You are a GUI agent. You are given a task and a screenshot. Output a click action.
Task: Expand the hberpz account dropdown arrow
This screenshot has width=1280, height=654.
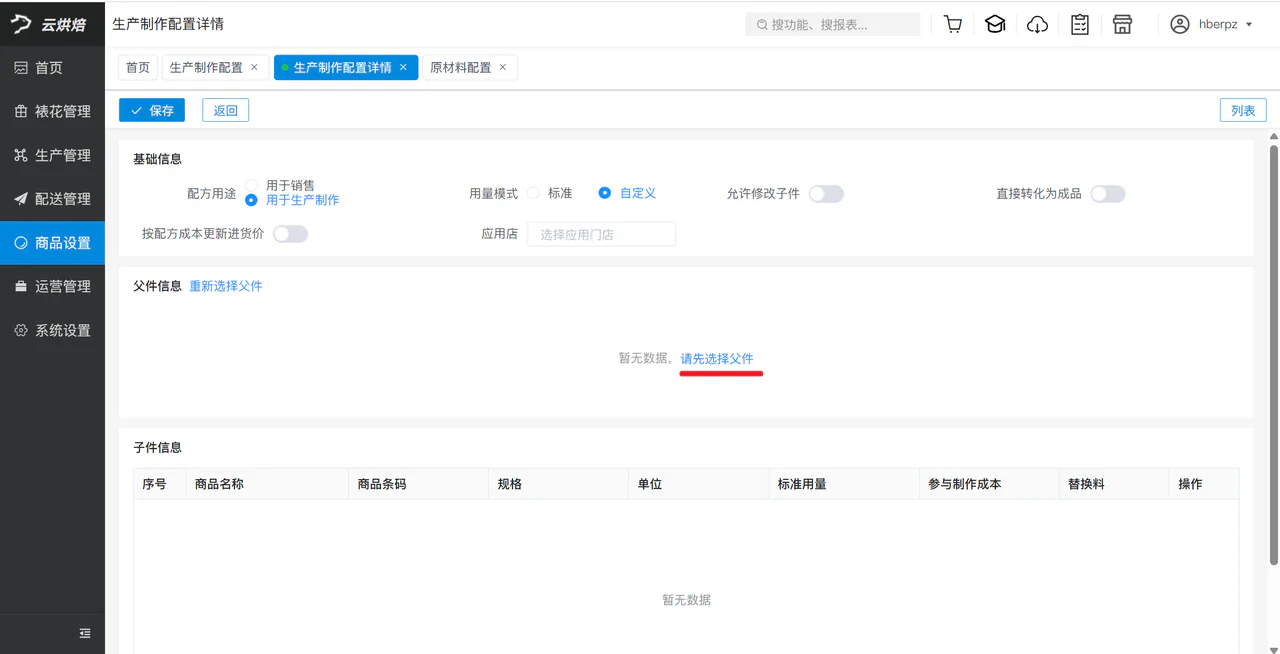[x=1249, y=24]
